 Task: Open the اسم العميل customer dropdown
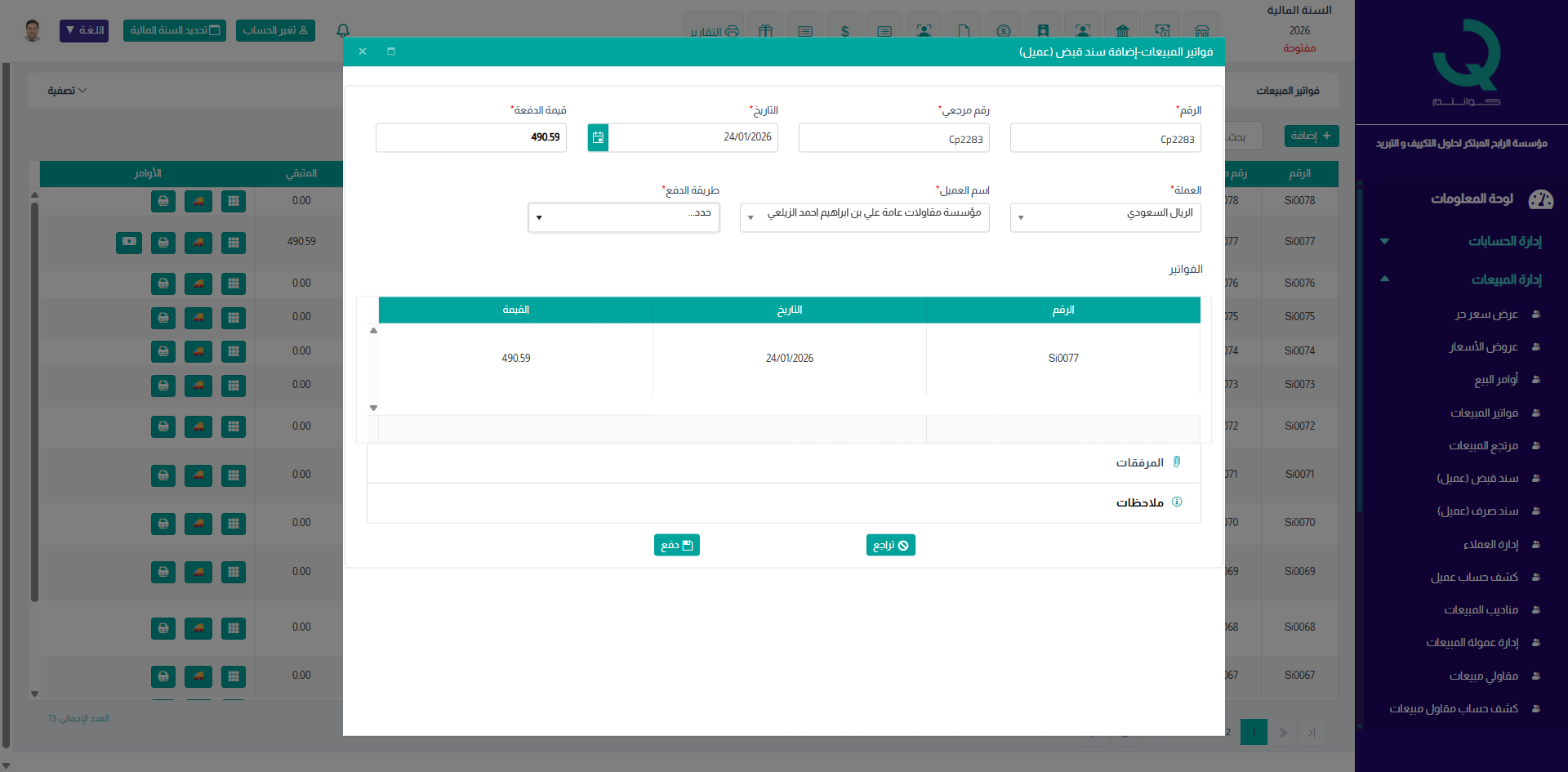click(864, 217)
